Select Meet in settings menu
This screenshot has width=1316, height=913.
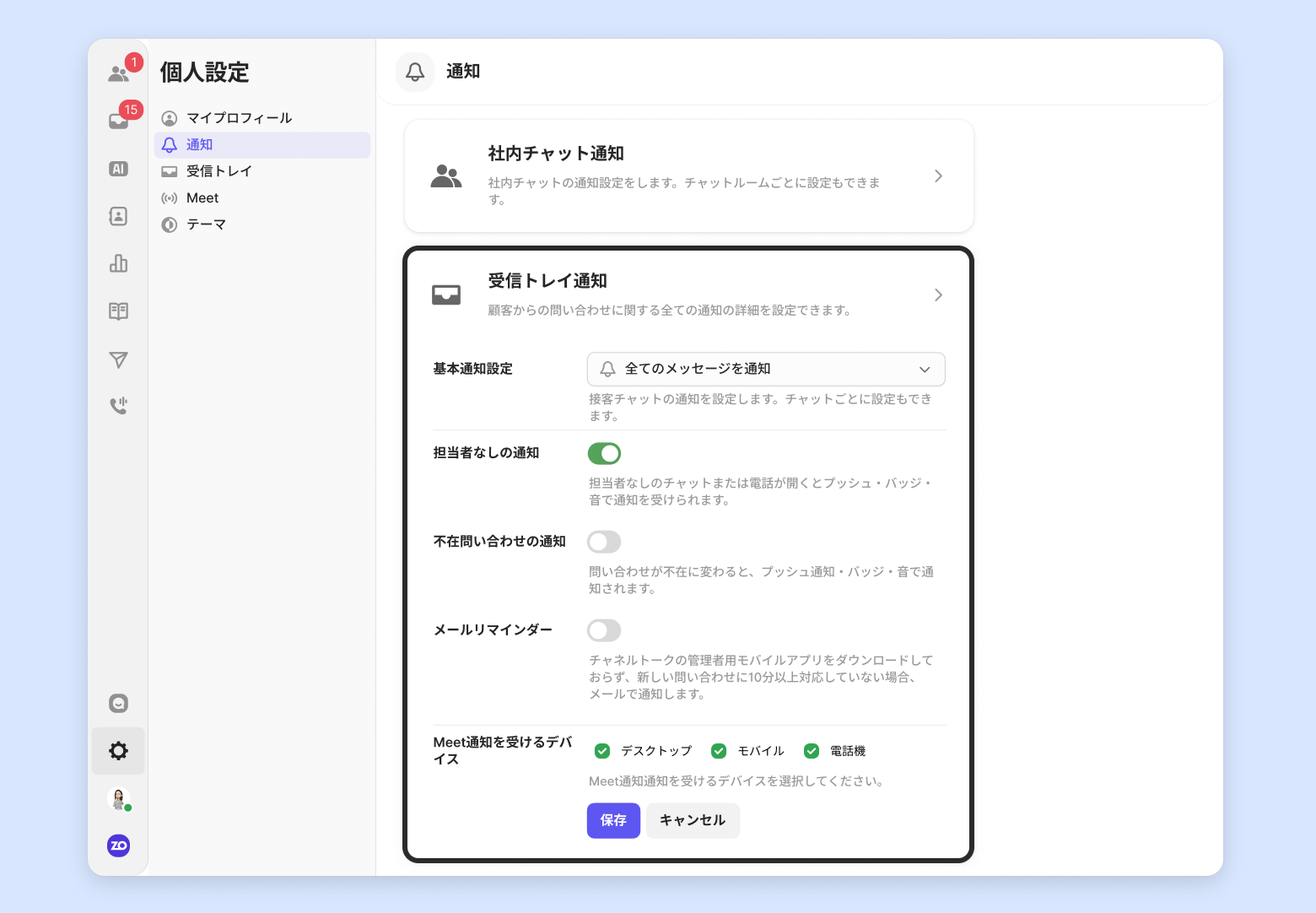click(x=262, y=198)
